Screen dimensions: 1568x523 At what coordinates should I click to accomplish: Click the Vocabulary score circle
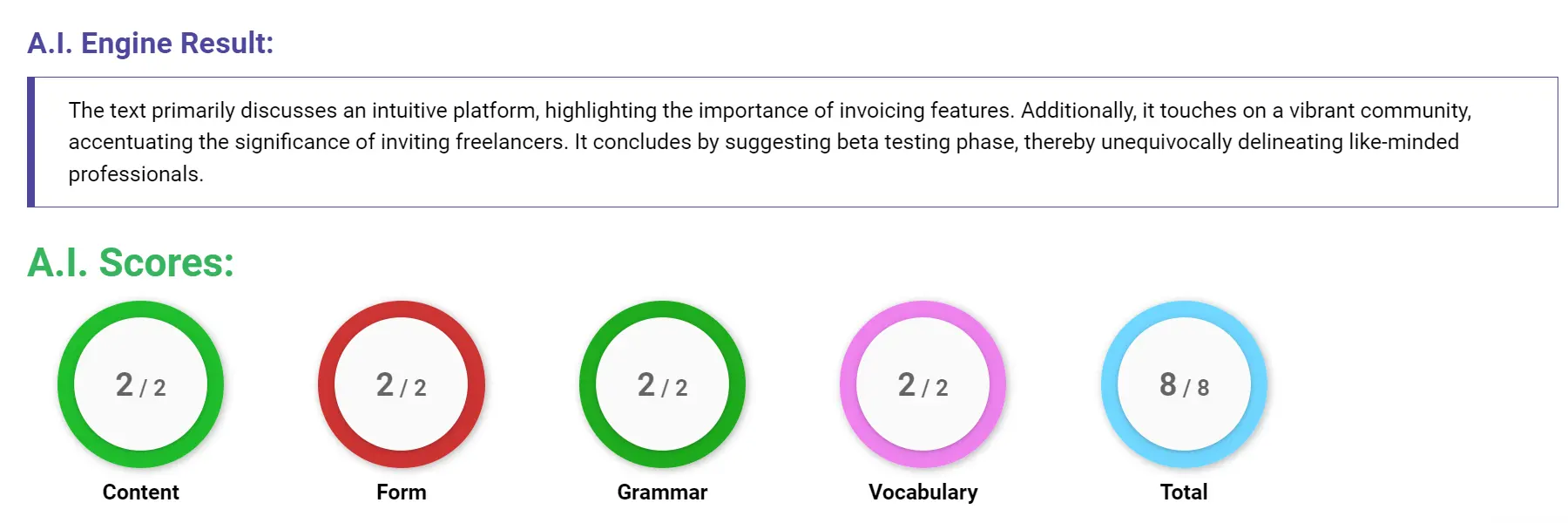(923, 385)
